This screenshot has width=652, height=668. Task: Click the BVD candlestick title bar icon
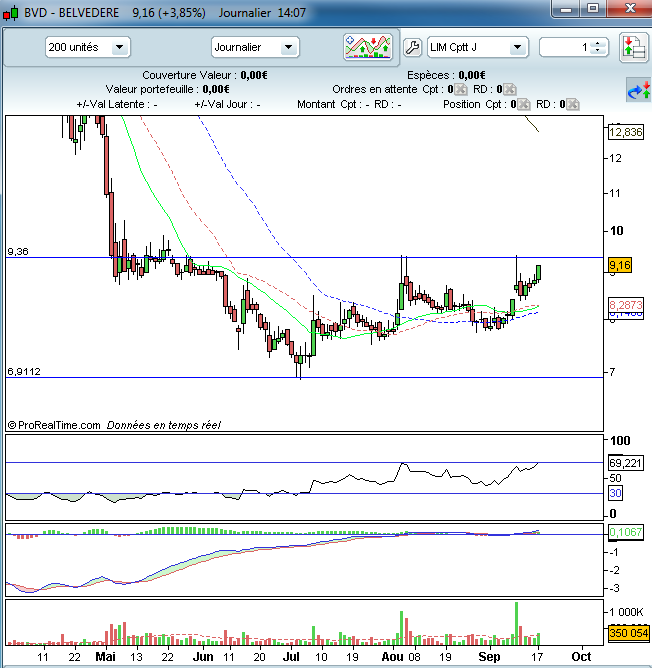coord(11,13)
